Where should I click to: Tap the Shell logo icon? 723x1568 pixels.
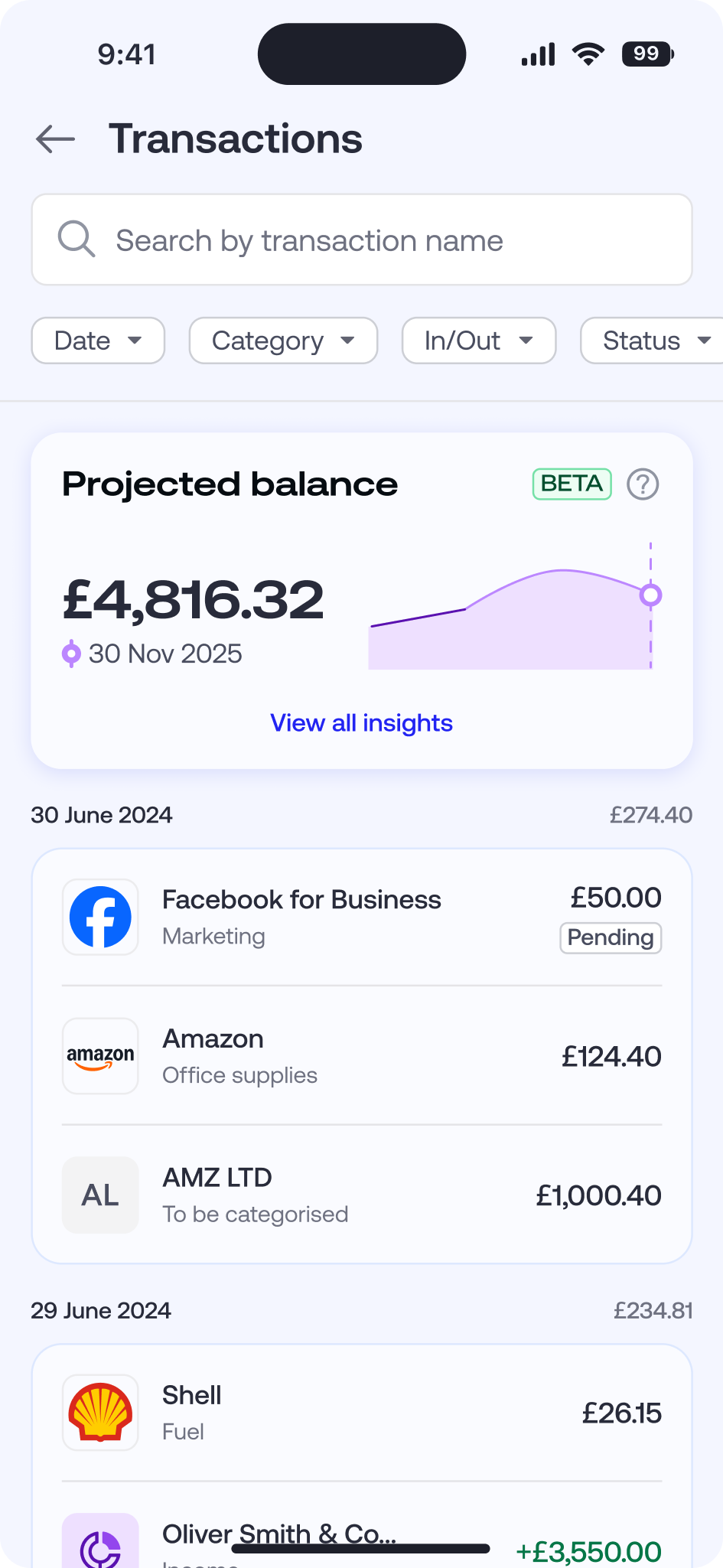click(x=100, y=1413)
